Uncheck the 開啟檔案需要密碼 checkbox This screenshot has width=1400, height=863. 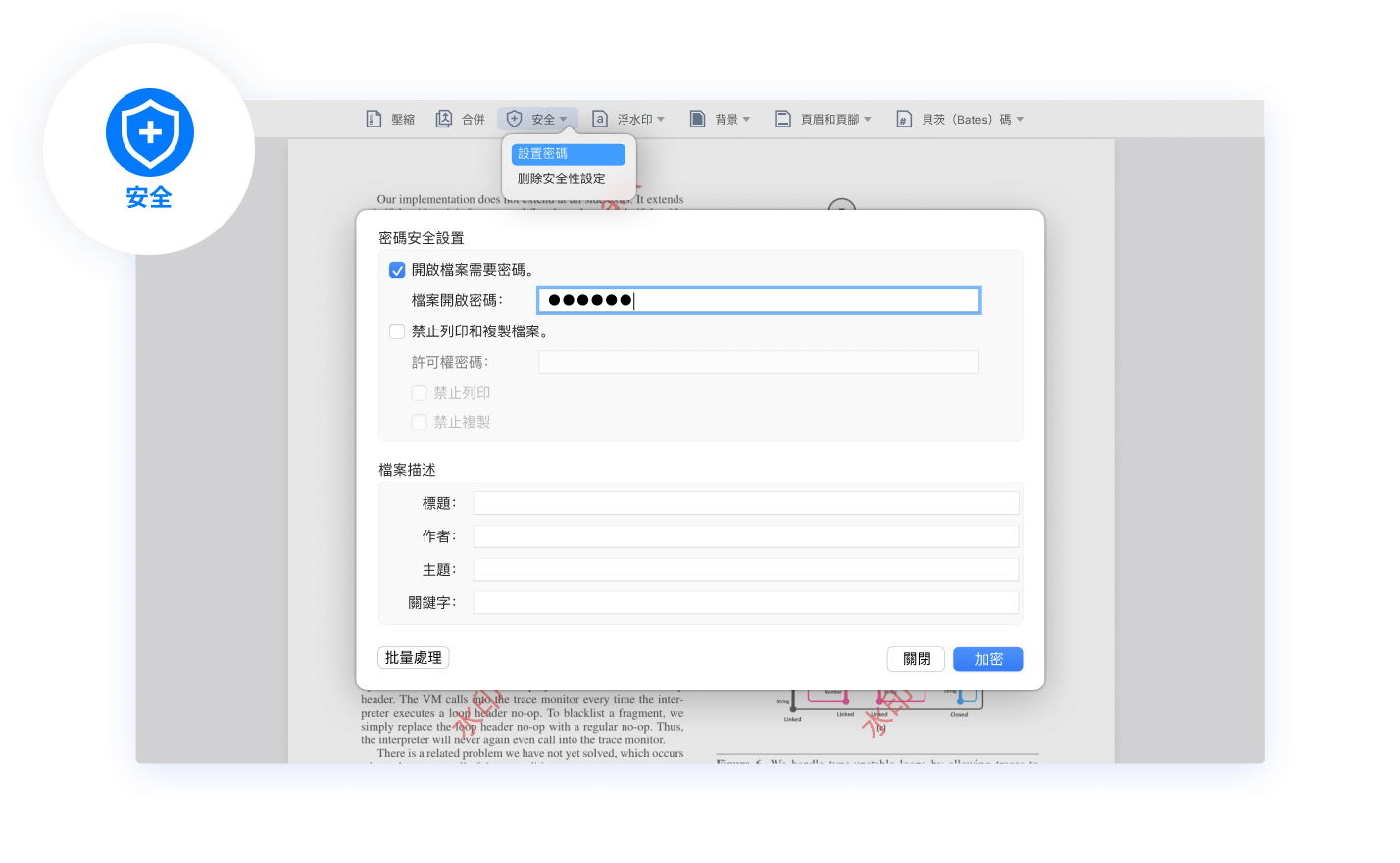click(x=397, y=270)
